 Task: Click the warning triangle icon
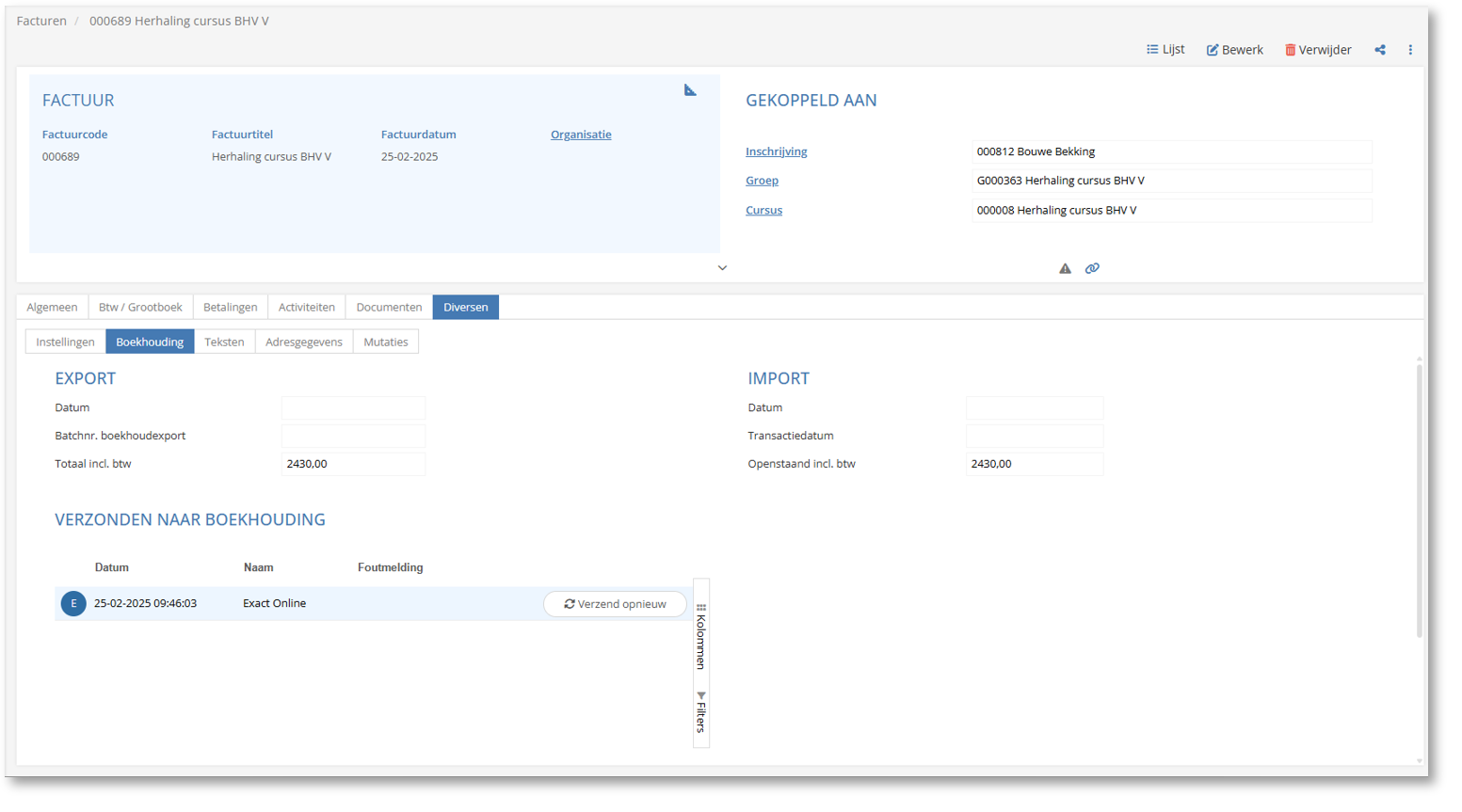(x=1065, y=269)
